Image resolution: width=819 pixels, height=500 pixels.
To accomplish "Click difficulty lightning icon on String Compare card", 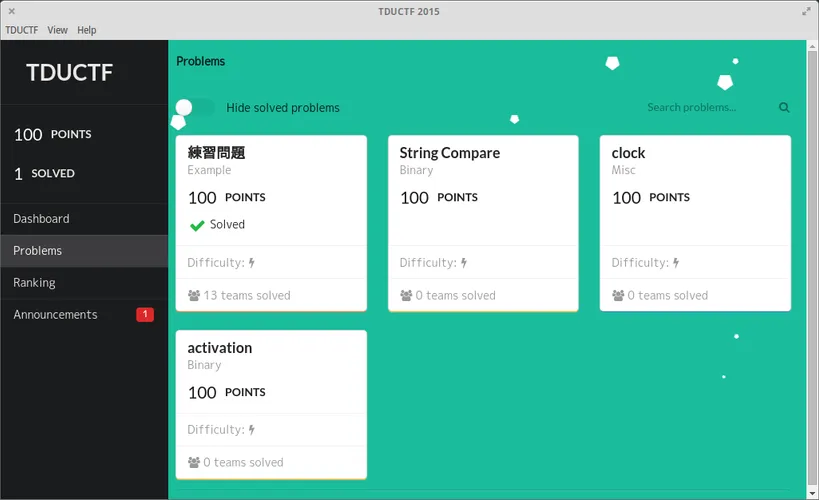I will [x=464, y=262].
